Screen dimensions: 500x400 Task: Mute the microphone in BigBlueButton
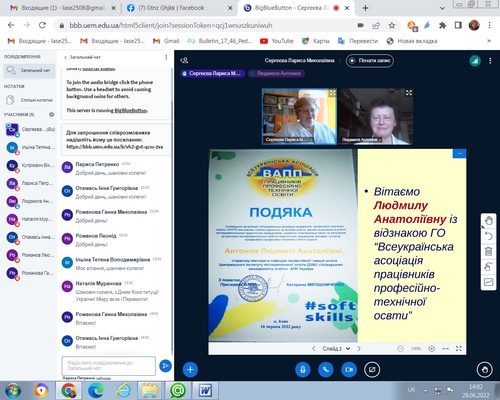click(303, 369)
